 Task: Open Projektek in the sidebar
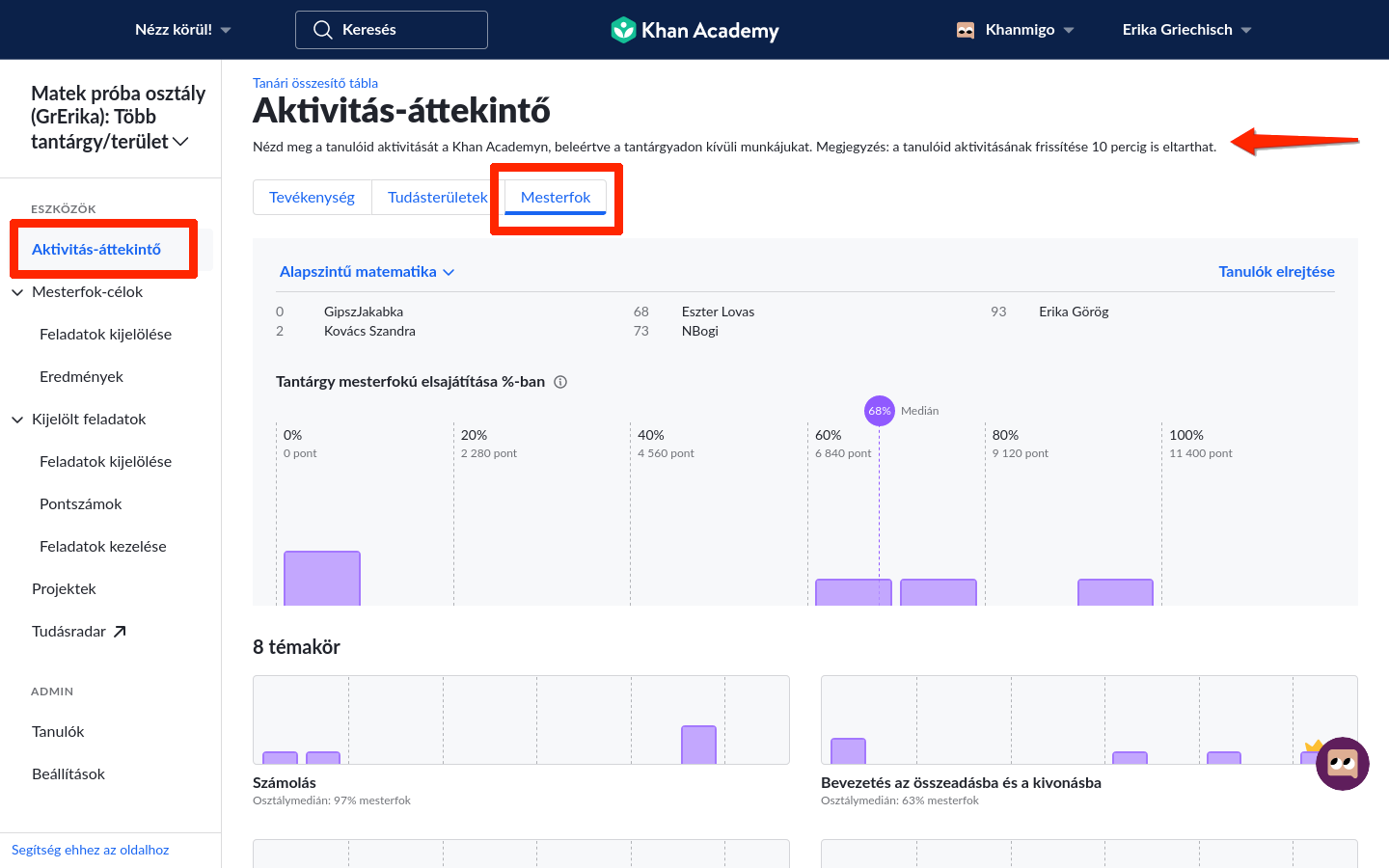[x=64, y=589]
